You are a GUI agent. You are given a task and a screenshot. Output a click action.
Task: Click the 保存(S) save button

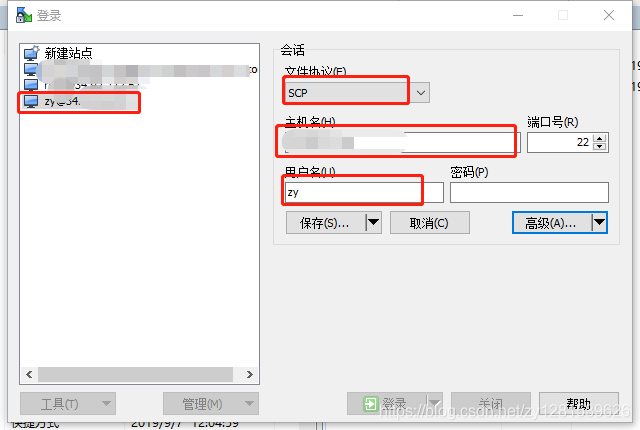(x=325, y=223)
